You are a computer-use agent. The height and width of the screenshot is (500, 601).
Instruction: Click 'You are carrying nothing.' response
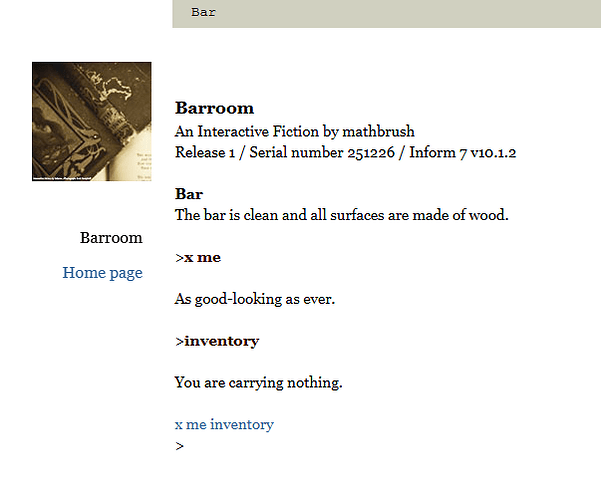[258, 383]
